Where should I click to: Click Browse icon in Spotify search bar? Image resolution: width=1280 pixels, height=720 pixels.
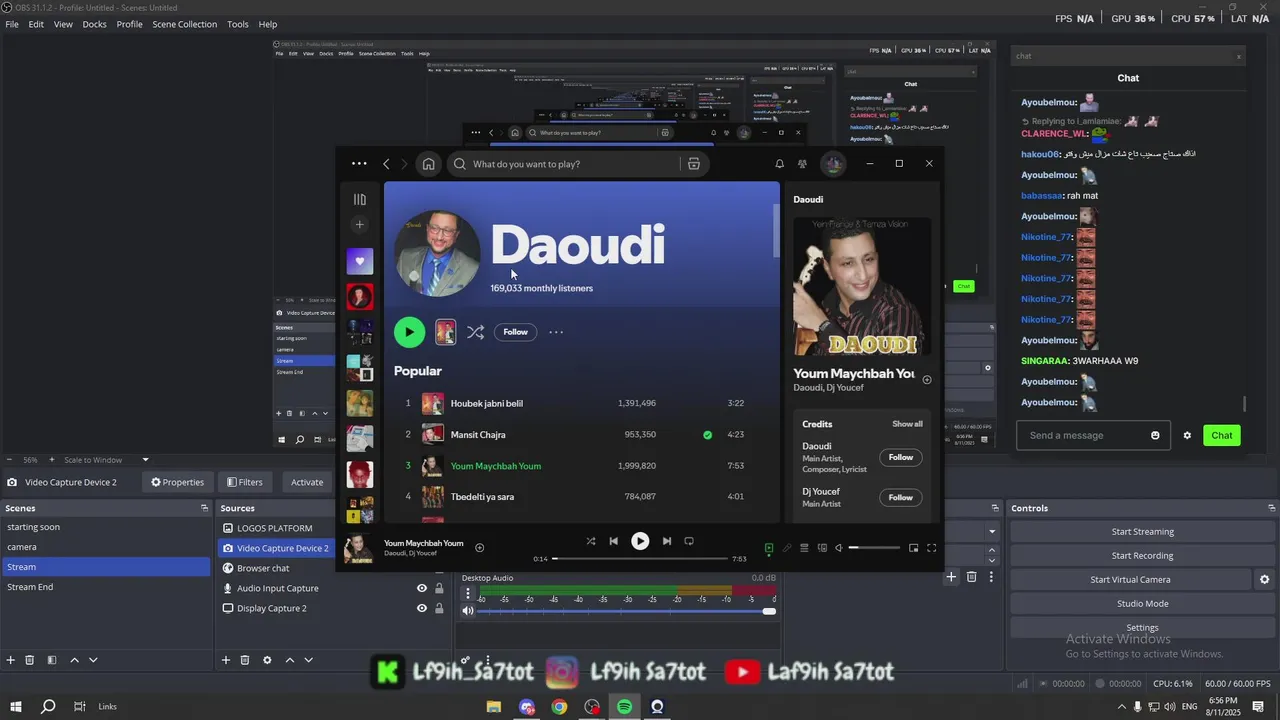click(x=693, y=164)
